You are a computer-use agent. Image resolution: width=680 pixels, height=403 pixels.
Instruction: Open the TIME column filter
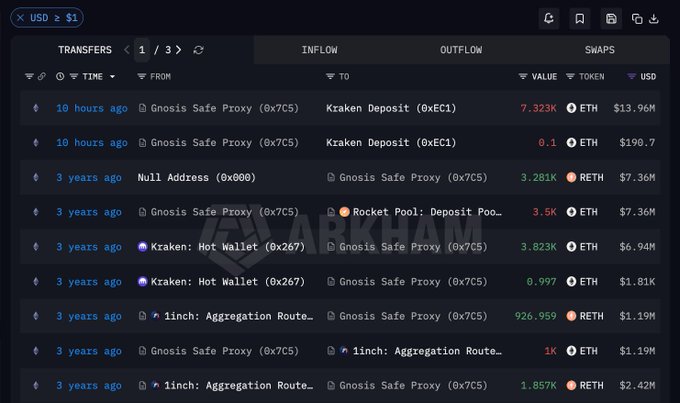pyautogui.click(x=74, y=76)
